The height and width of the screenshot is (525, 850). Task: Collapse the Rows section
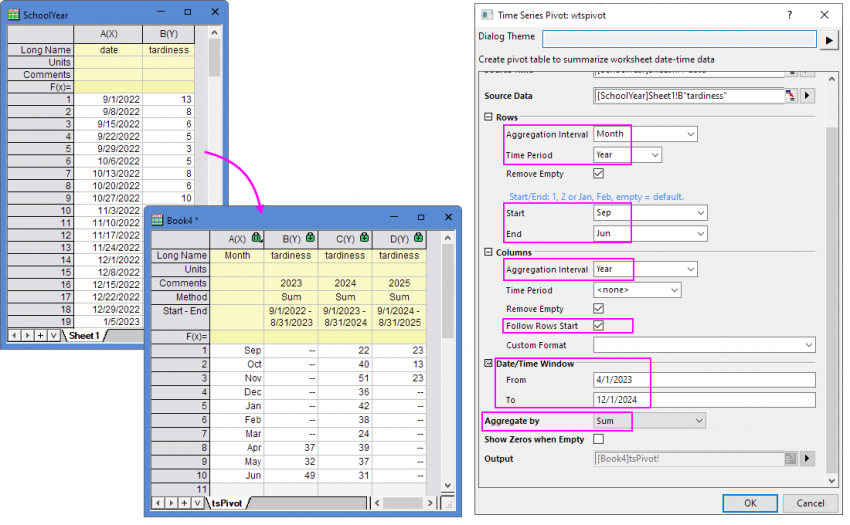pos(488,116)
